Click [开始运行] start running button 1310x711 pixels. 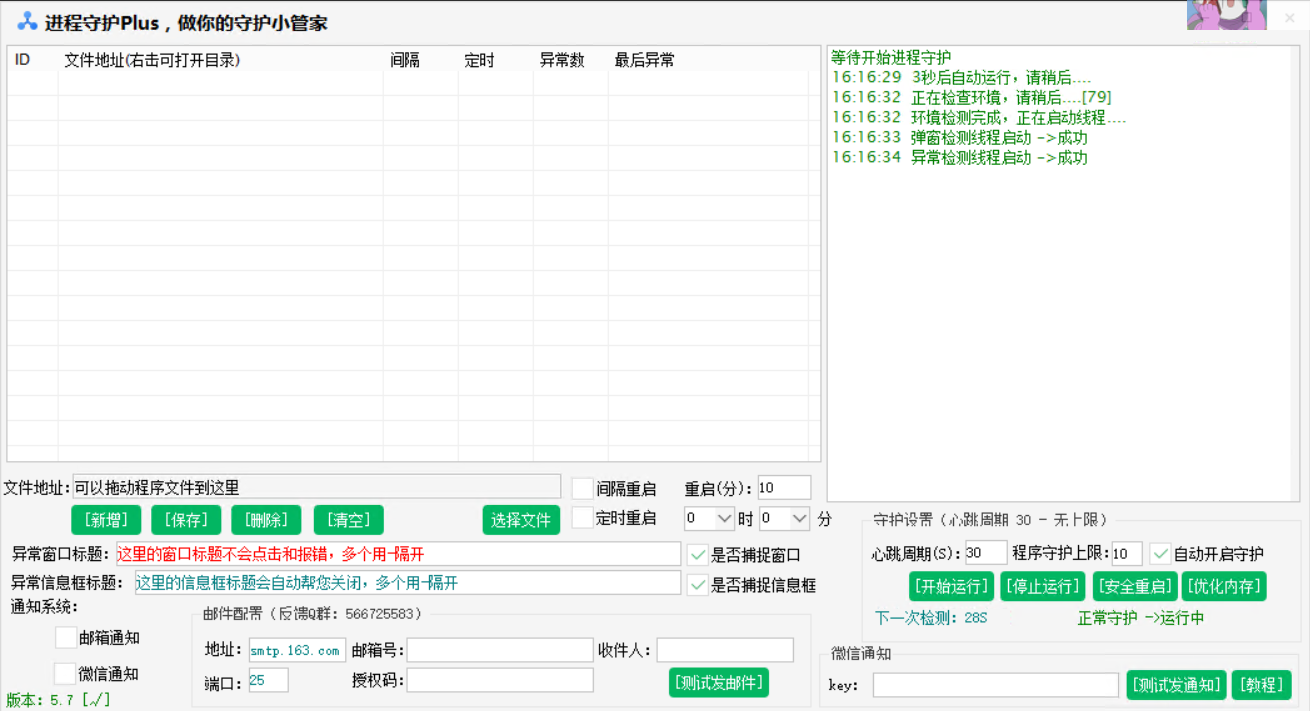(951, 586)
